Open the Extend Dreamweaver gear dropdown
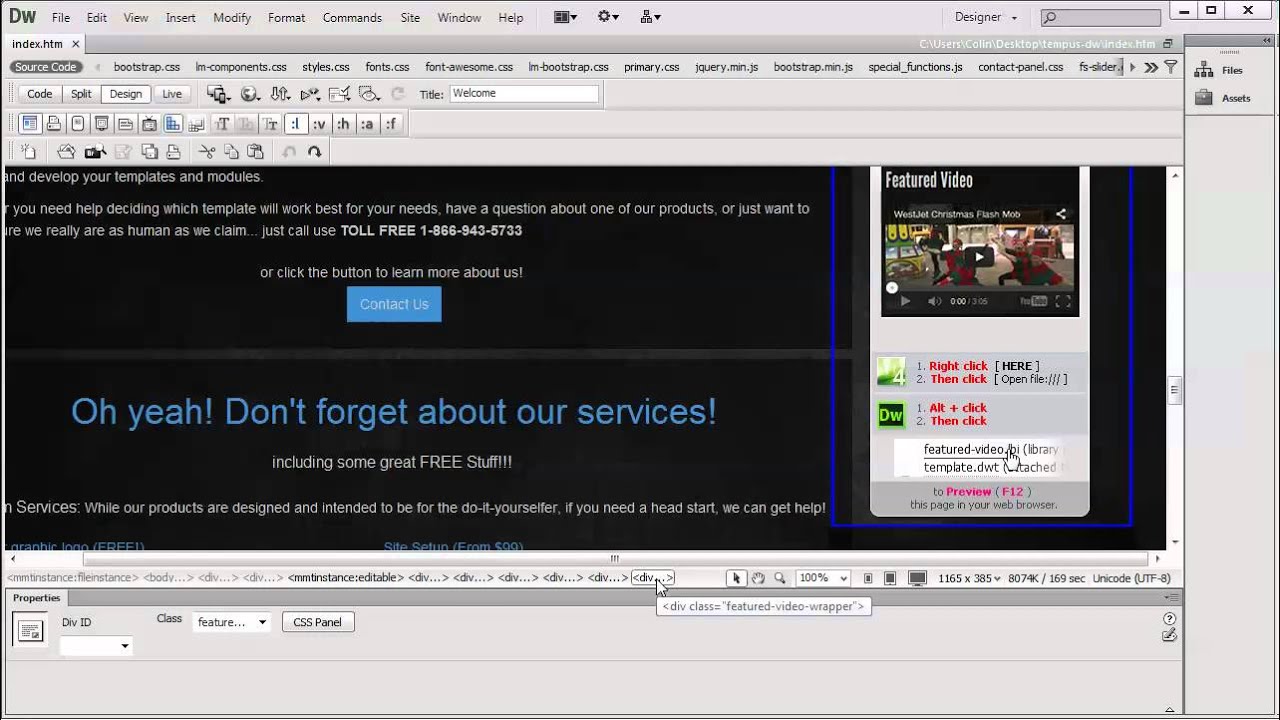The width and height of the screenshot is (1280, 720). [609, 17]
